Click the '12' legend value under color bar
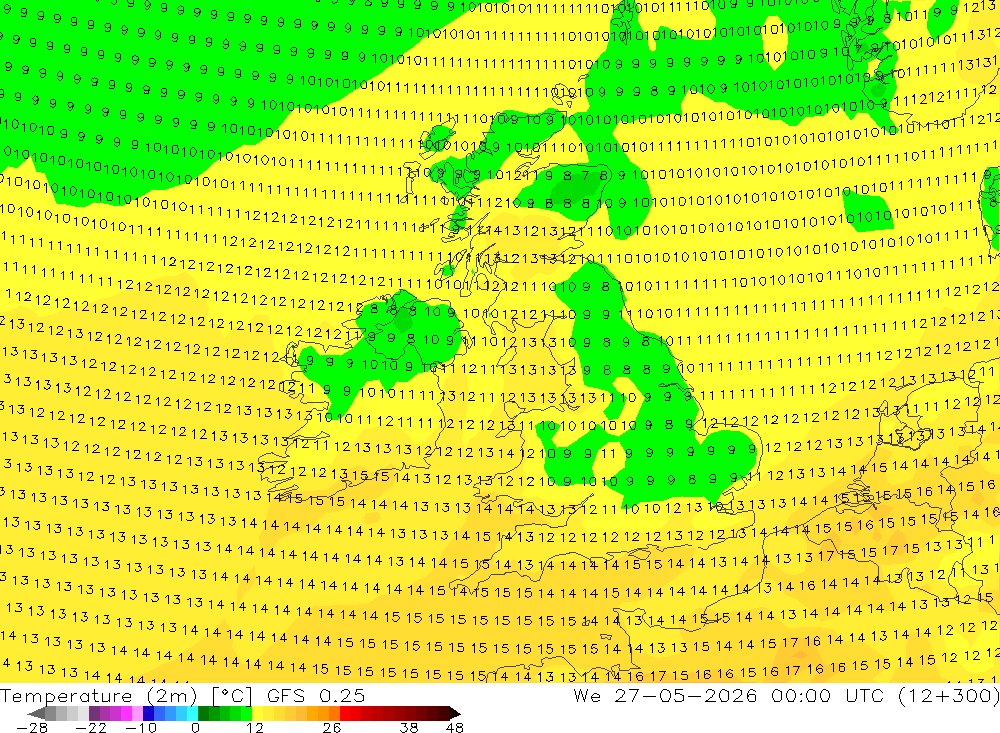 (255, 727)
